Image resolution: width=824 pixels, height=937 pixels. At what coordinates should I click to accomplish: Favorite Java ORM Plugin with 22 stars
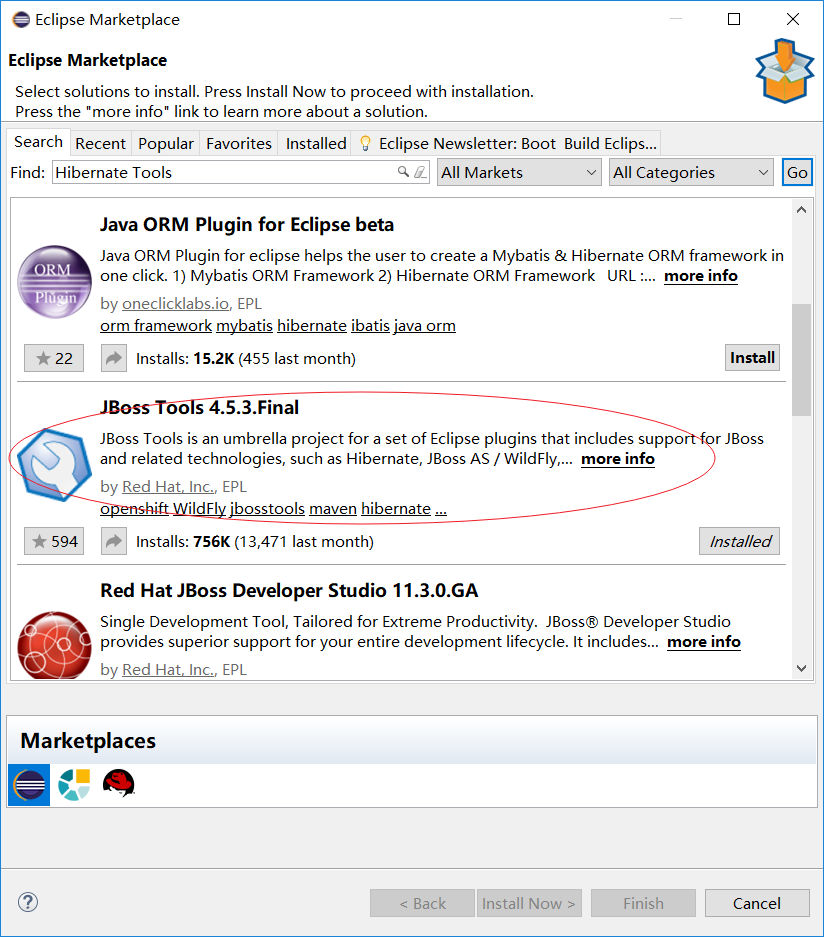54,358
